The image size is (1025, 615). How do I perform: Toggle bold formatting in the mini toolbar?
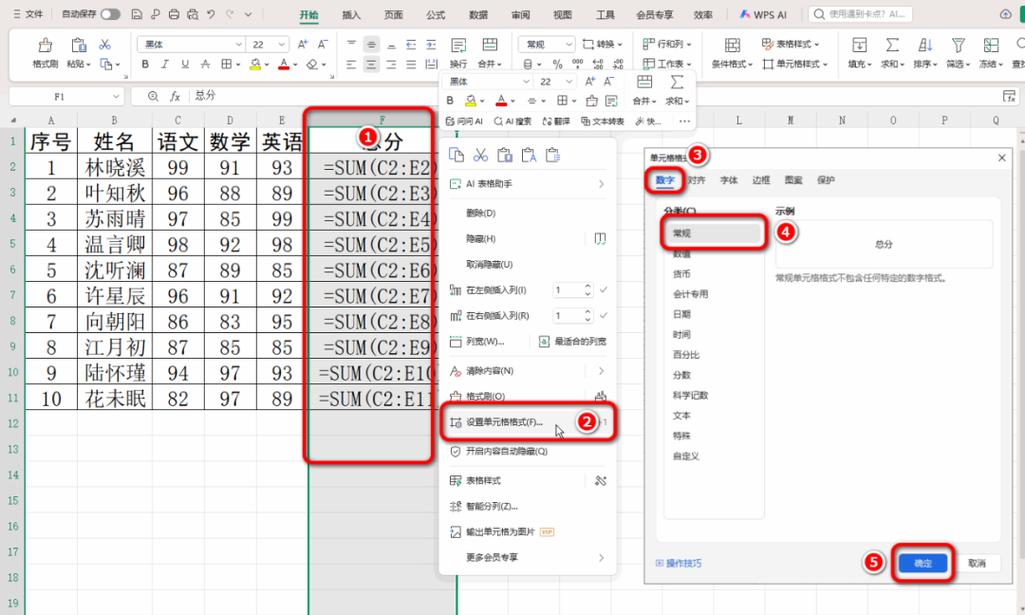click(450, 100)
